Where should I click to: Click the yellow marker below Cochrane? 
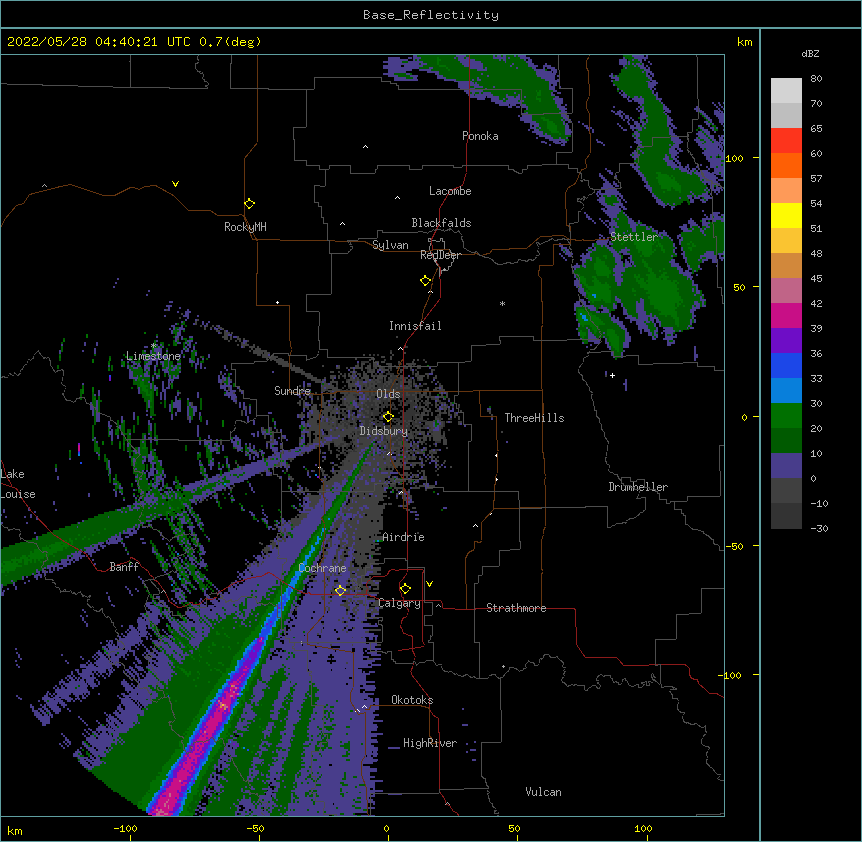pyautogui.click(x=340, y=590)
